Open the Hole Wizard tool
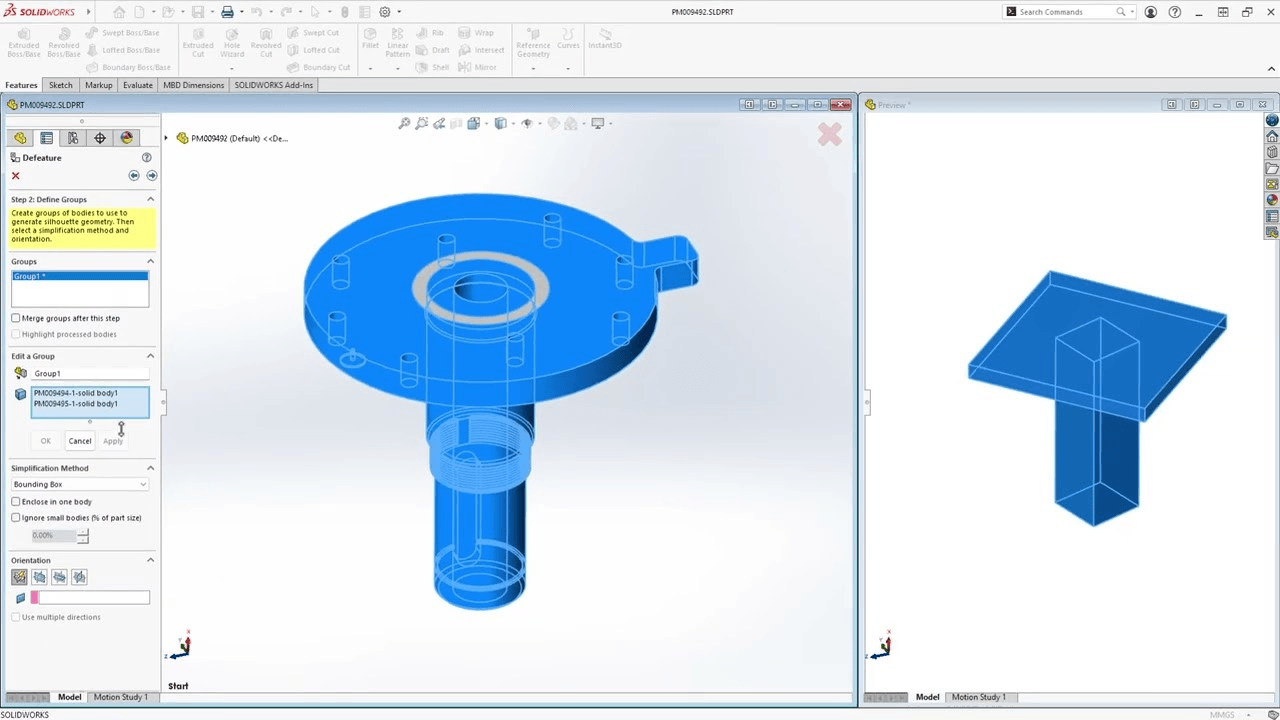The image size is (1280, 720). (x=232, y=45)
